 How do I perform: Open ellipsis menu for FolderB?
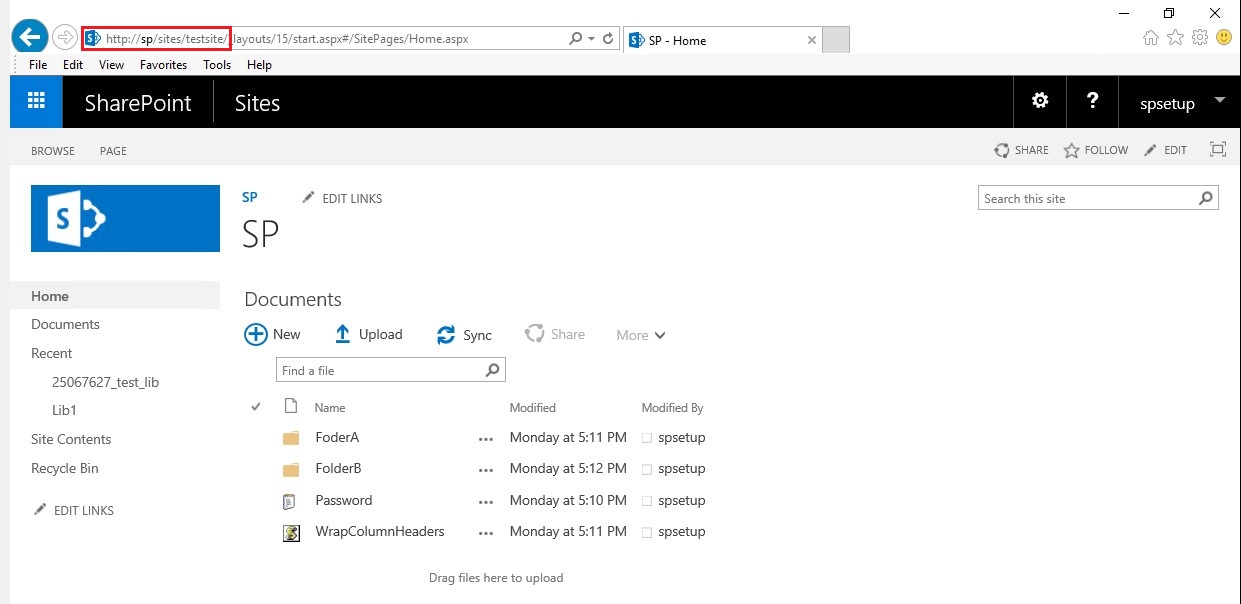[486, 469]
